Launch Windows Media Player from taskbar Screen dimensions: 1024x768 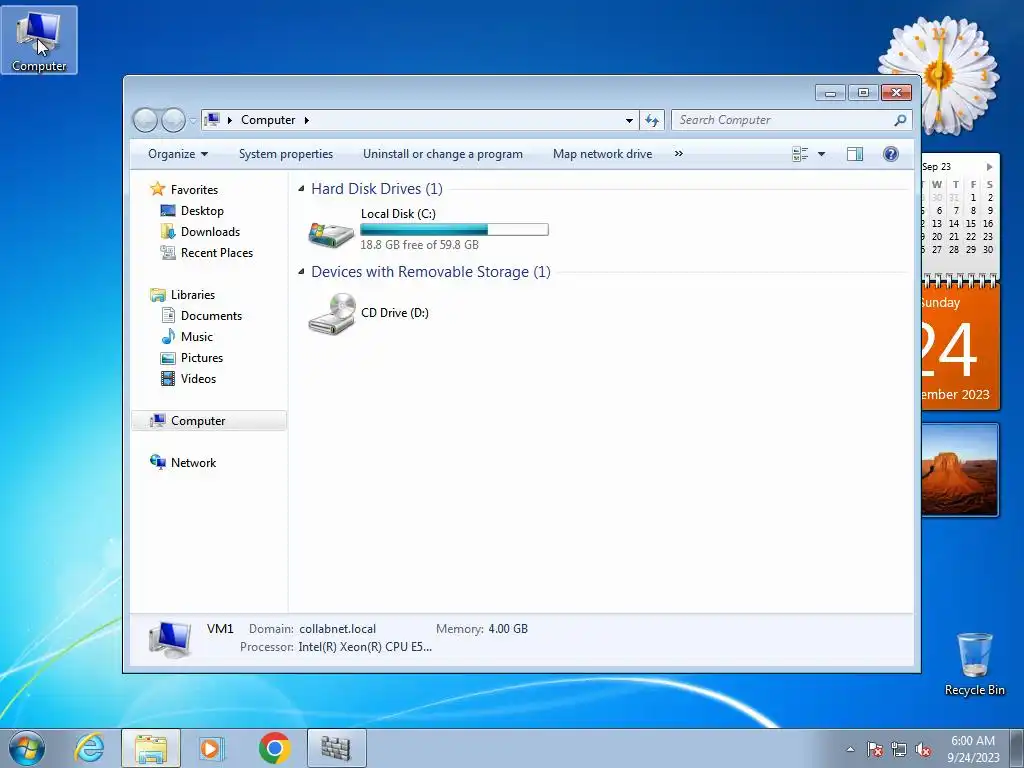[x=211, y=748]
